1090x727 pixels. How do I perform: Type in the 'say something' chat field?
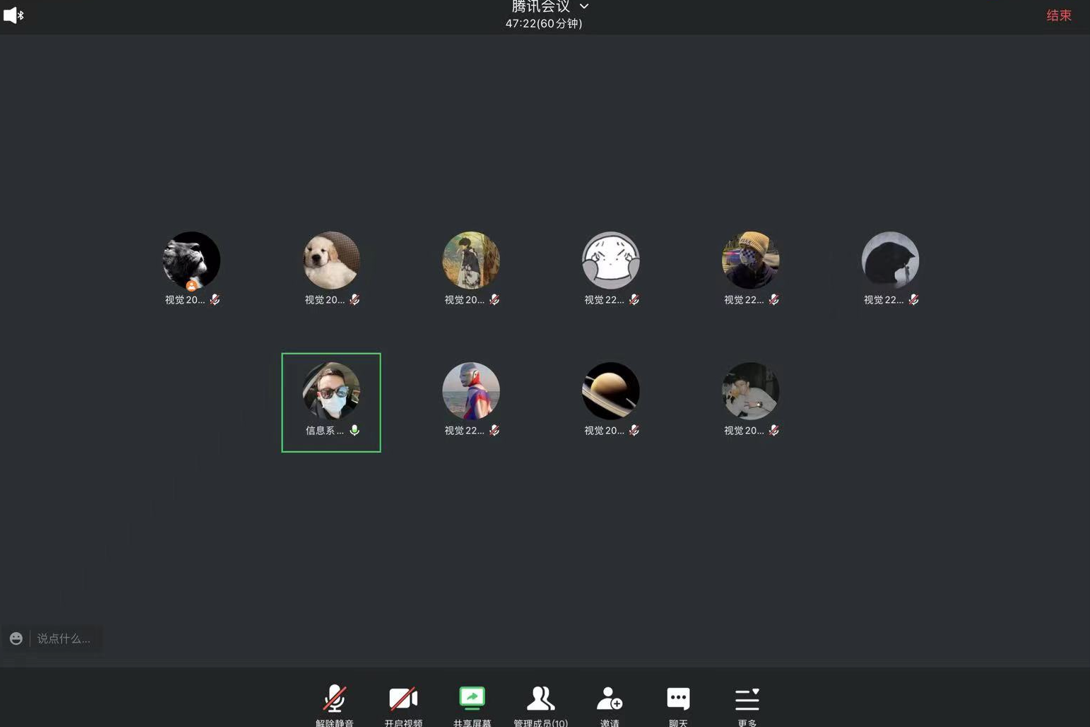(x=64, y=639)
